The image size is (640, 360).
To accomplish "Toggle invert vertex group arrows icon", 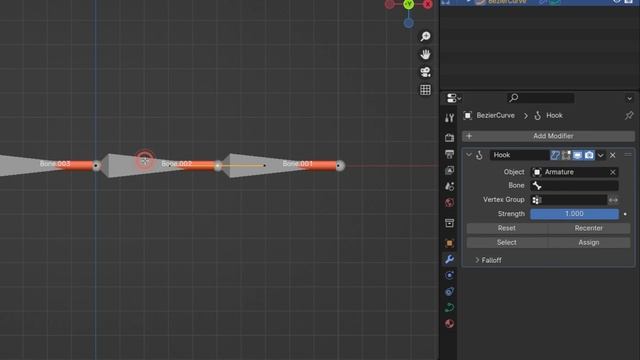I will [613, 200].
